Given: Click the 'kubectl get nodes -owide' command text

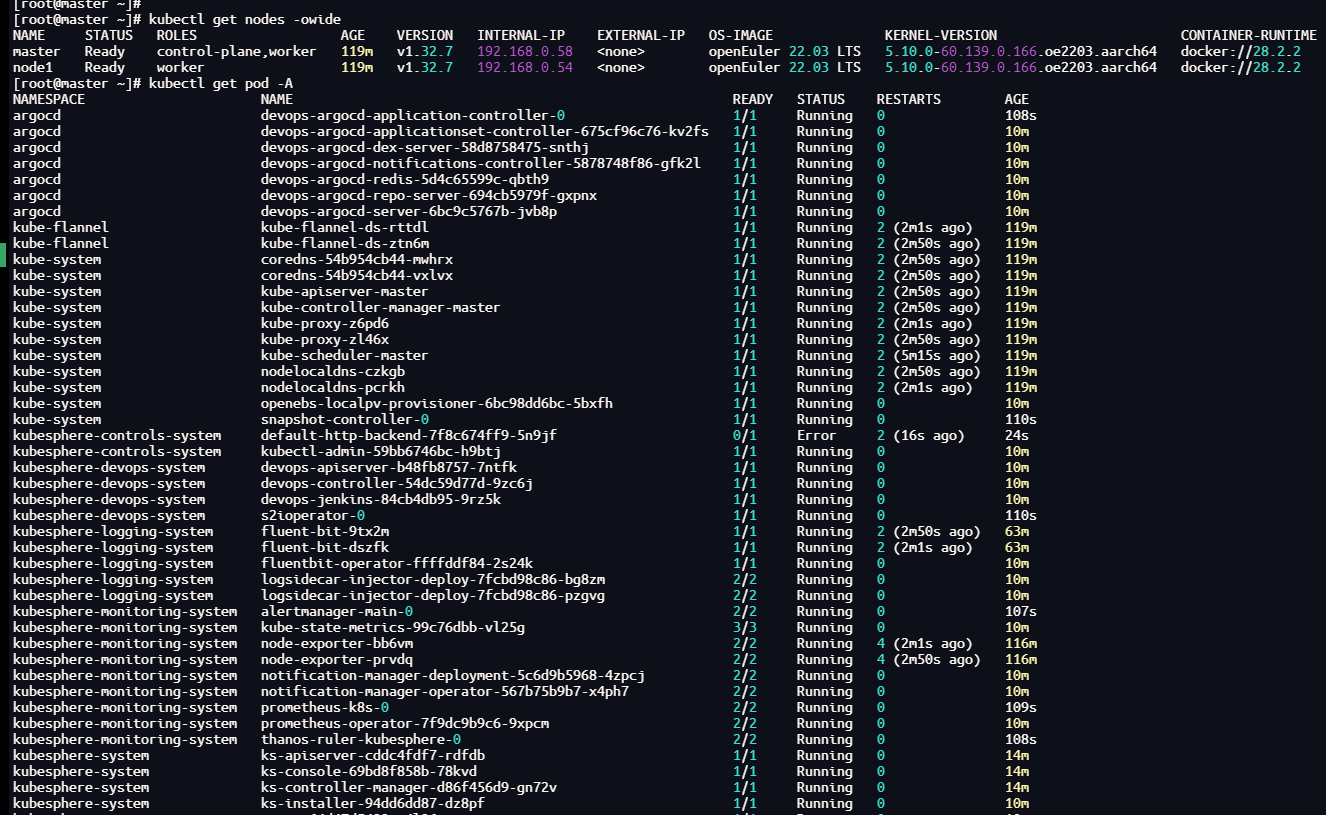Looking at the screenshot, I should pyautogui.click(x=245, y=20).
